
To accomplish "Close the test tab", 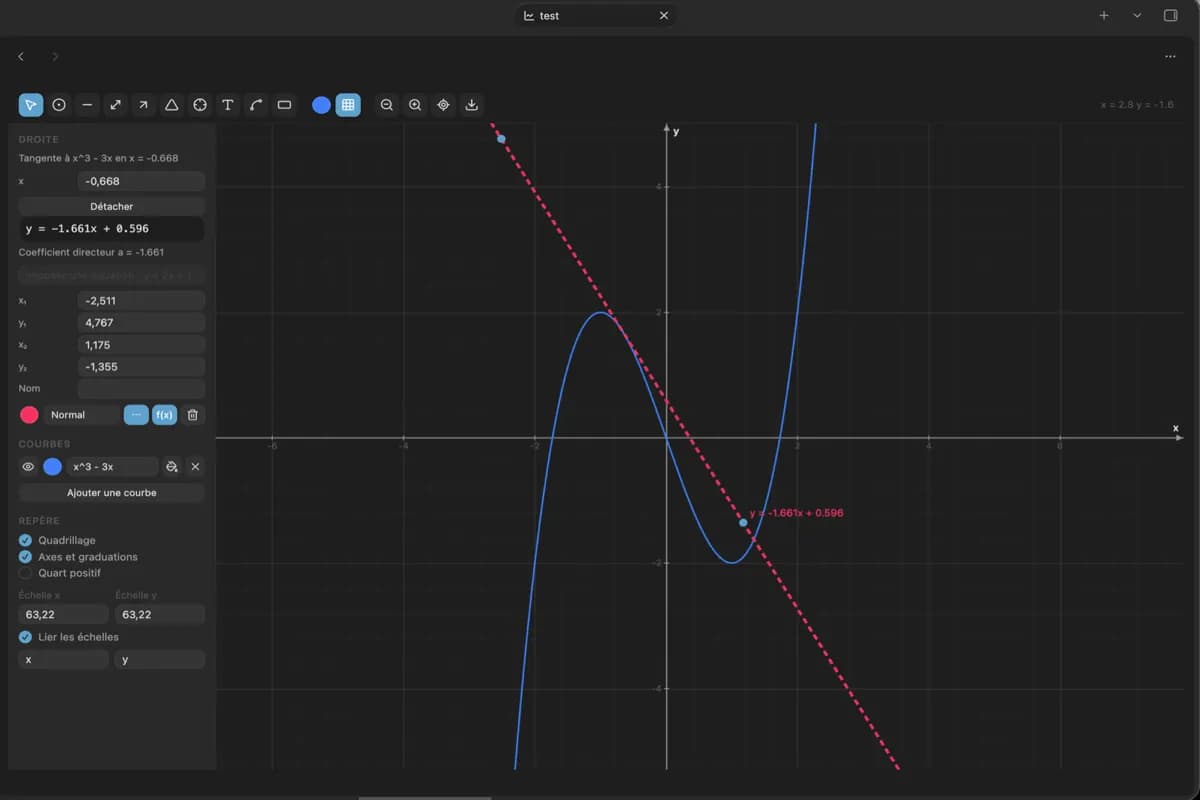I will (x=664, y=16).
